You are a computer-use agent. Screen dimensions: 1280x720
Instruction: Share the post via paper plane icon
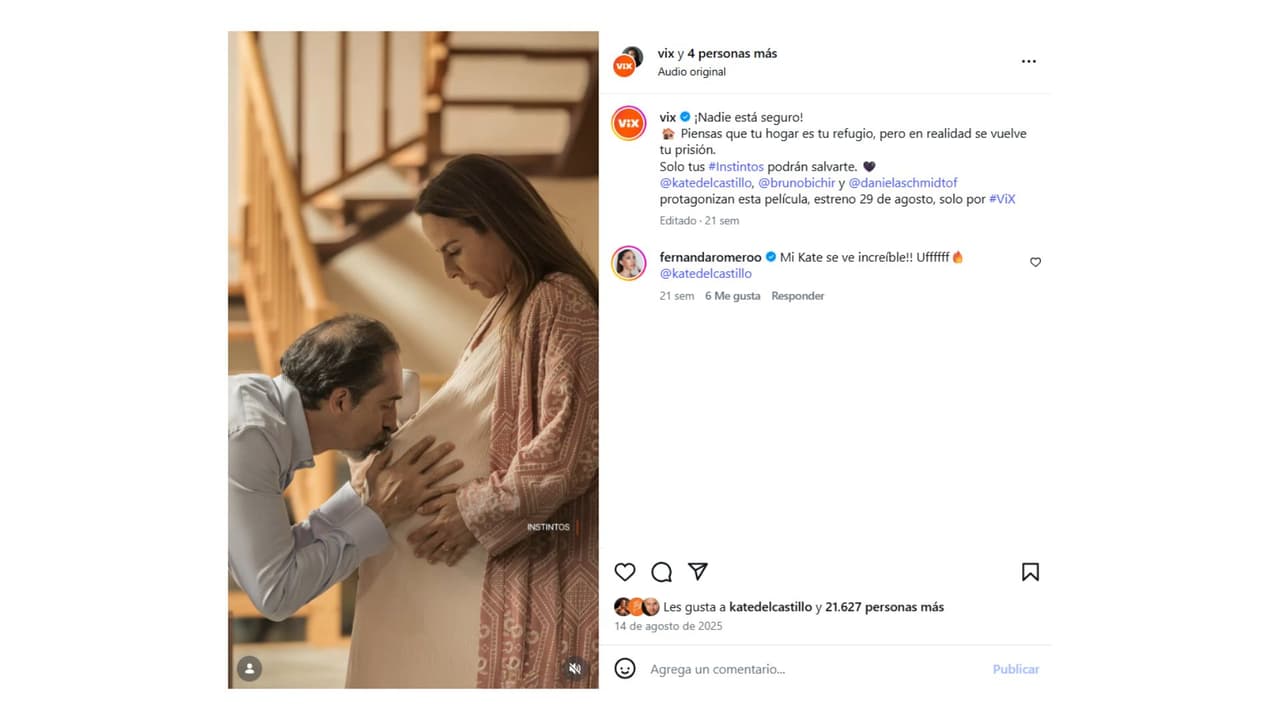698,572
